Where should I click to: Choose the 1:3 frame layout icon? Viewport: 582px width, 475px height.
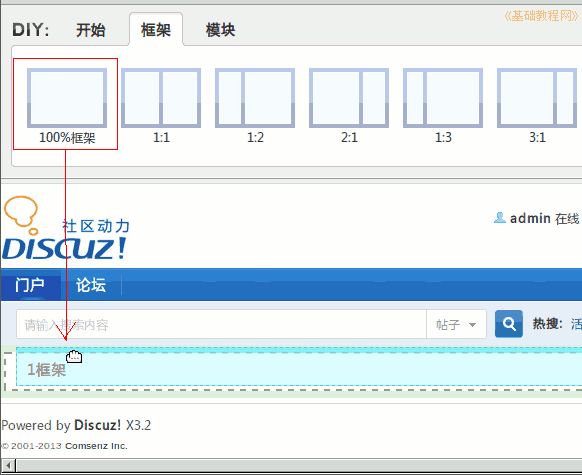tap(443, 98)
